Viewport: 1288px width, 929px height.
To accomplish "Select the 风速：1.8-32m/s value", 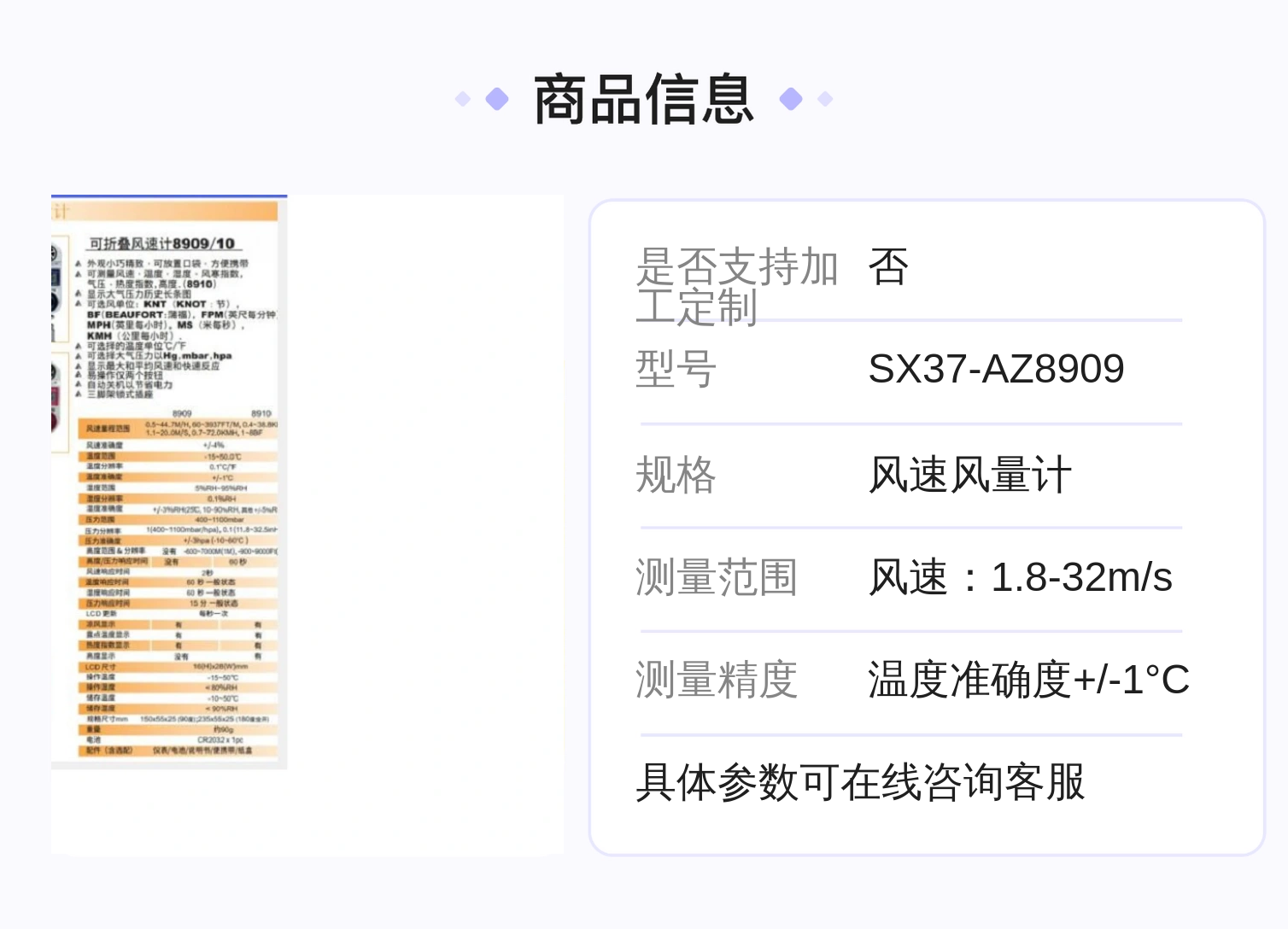I will (x=1020, y=577).
